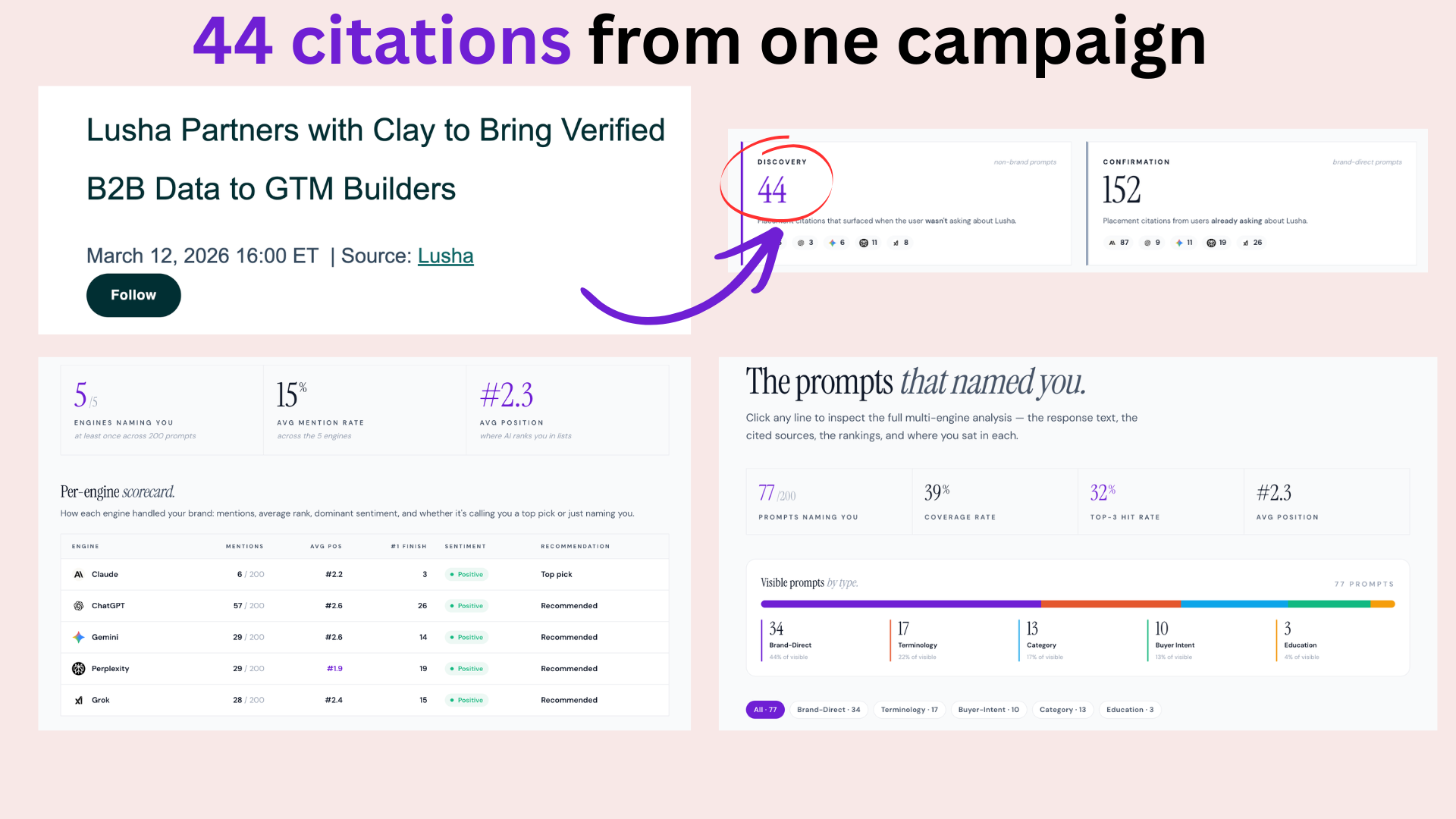Click the "57 / 200" mentions cell

249,606
